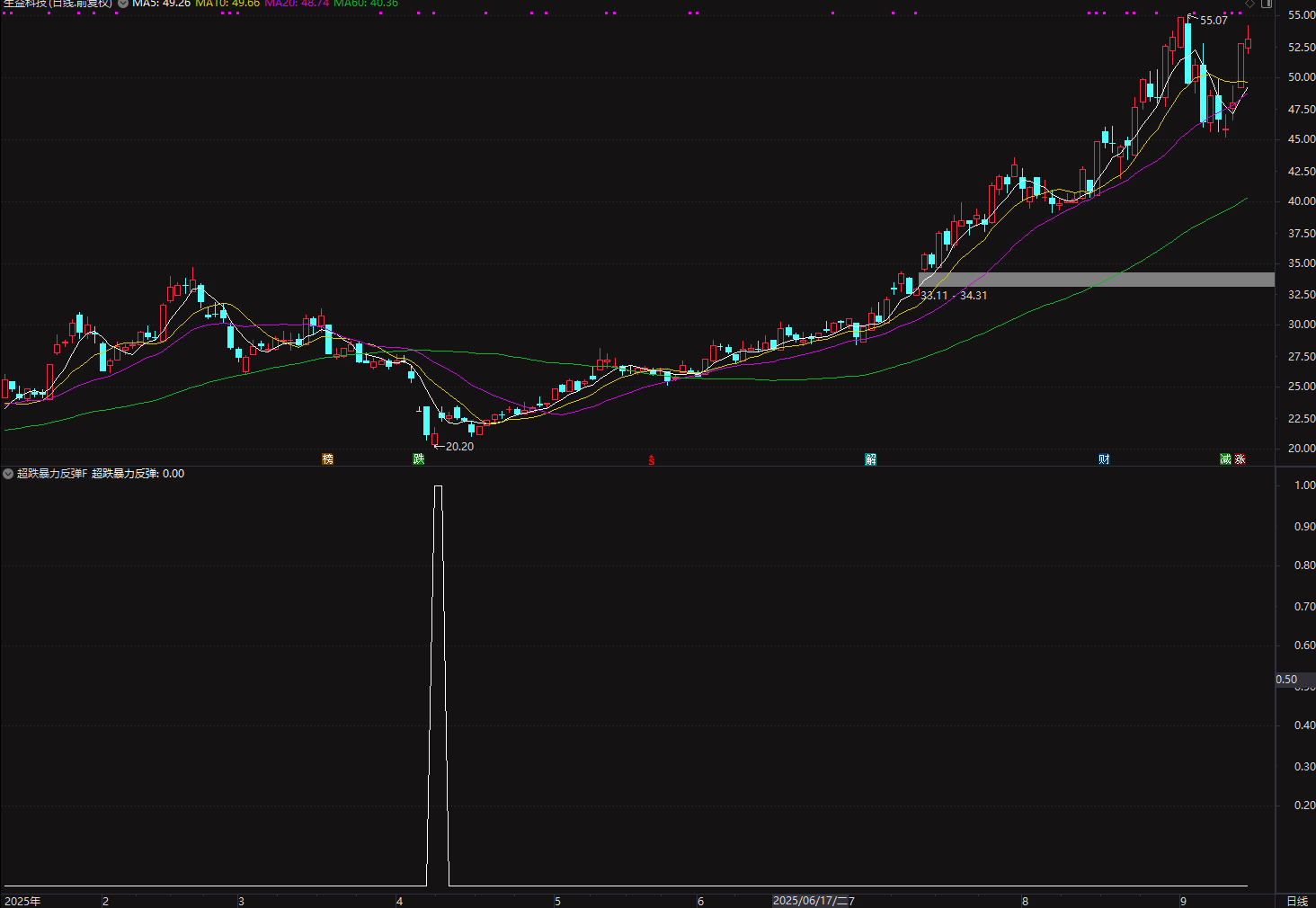Click month 4 on the time axis
This screenshot has height=908, width=1316.
point(399,901)
